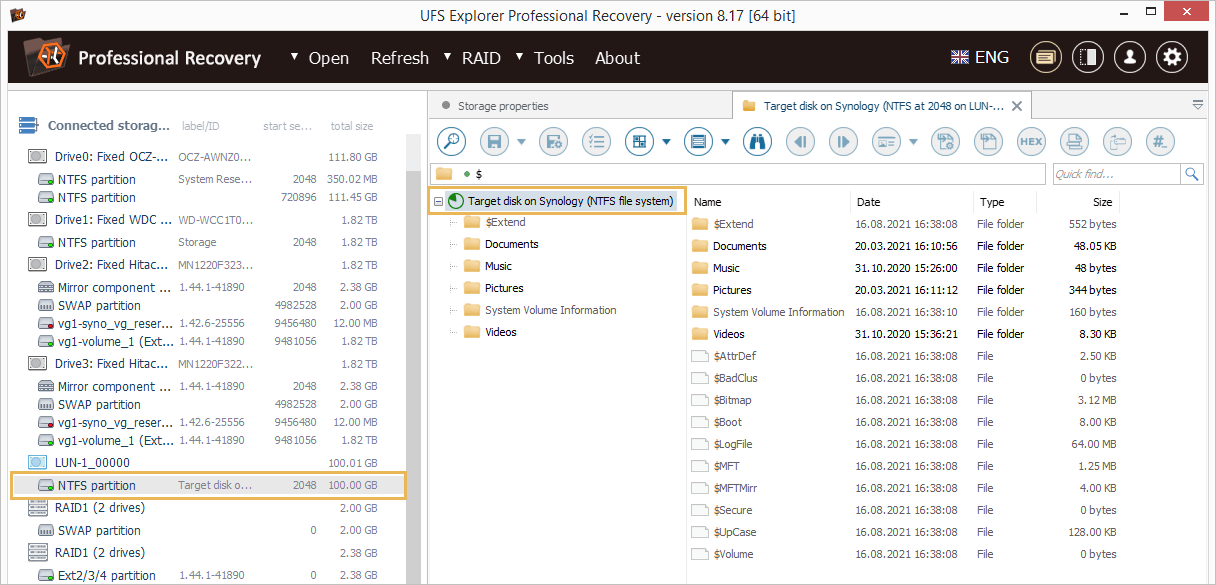Select the $MFT file row
Viewport: 1216px width, 585px height.
tap(904, 466)
